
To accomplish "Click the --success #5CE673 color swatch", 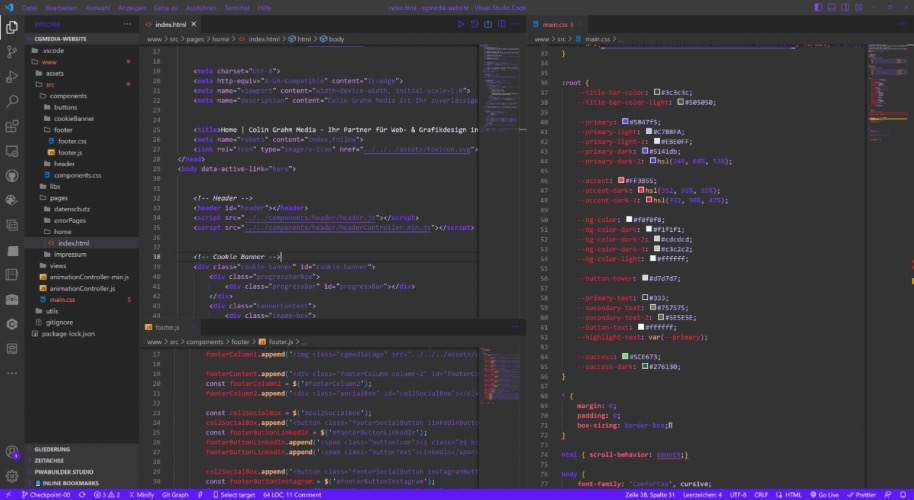I will [x=625, y=357].
